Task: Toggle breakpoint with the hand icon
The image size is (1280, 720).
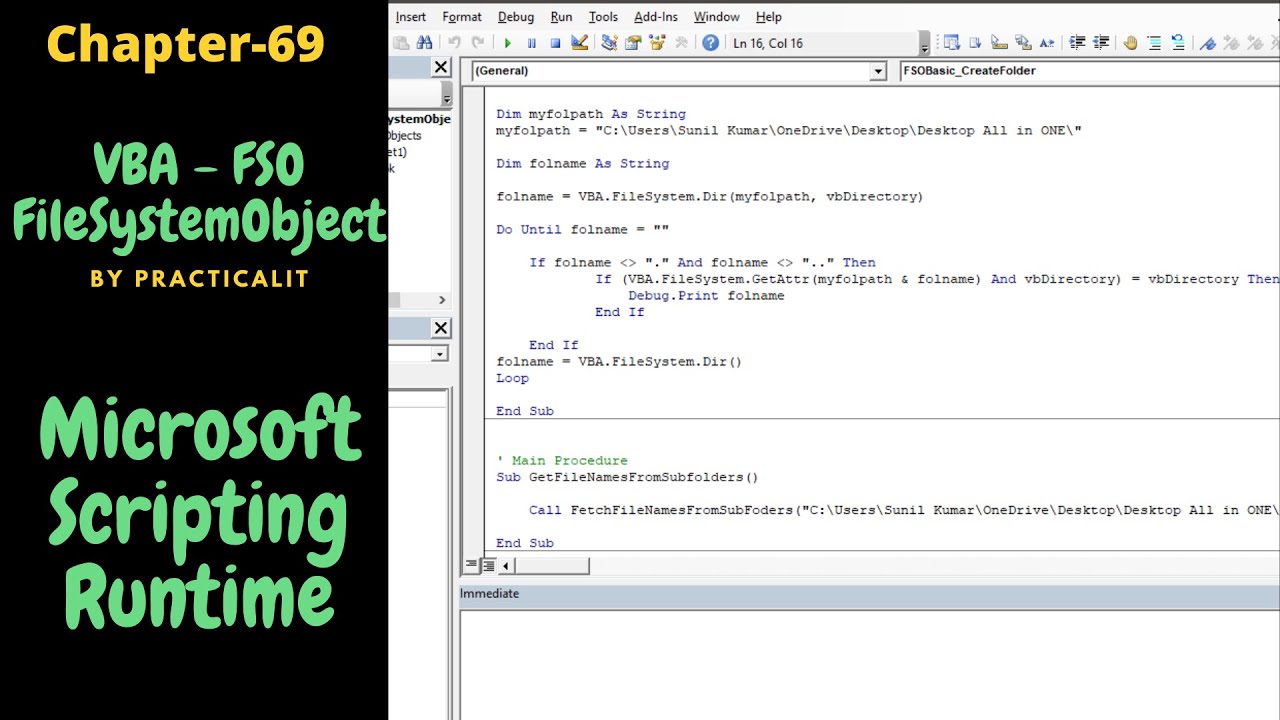Action: (1130, 43)
